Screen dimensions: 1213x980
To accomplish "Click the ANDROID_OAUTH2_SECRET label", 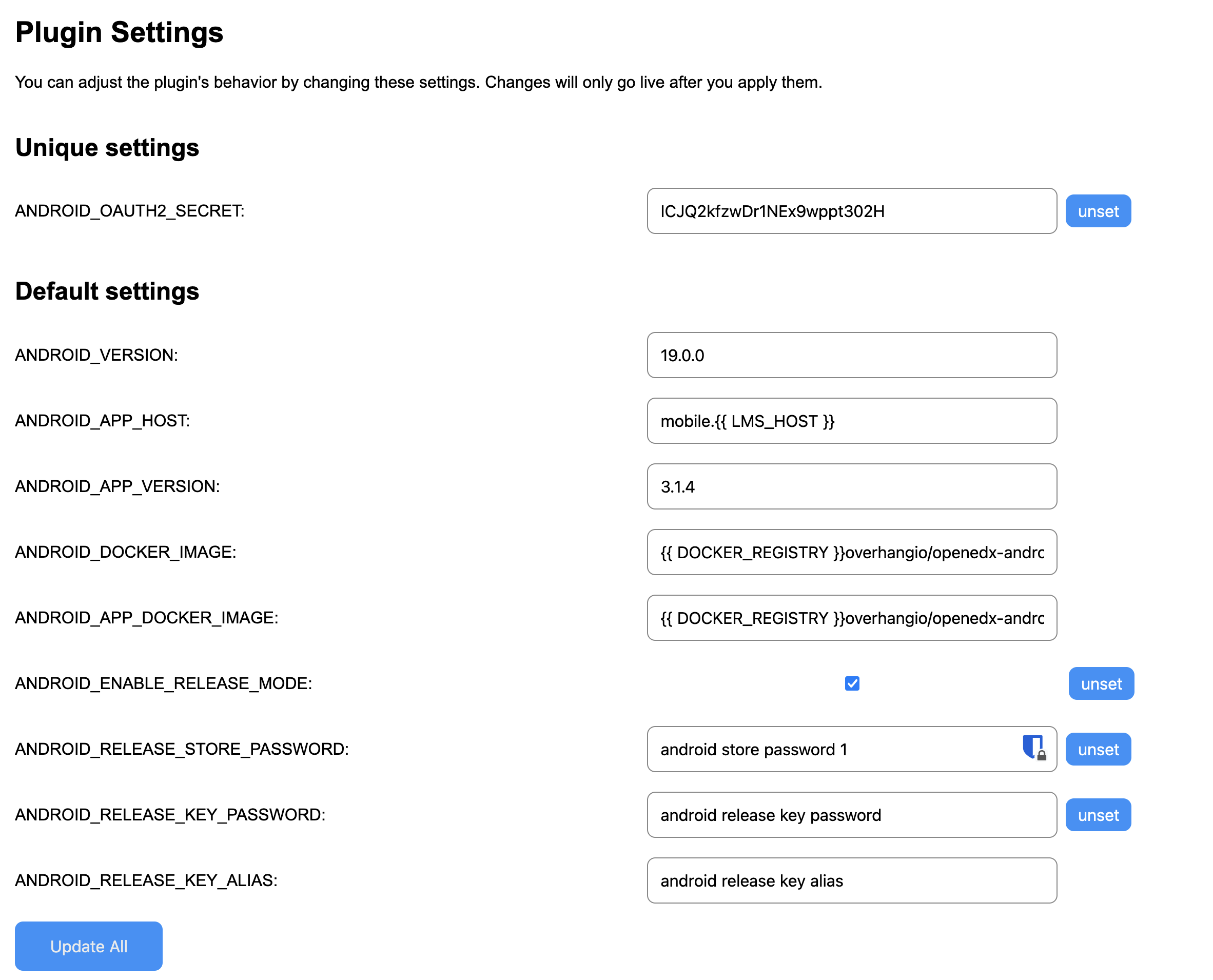I will click(x=130, y=210).
